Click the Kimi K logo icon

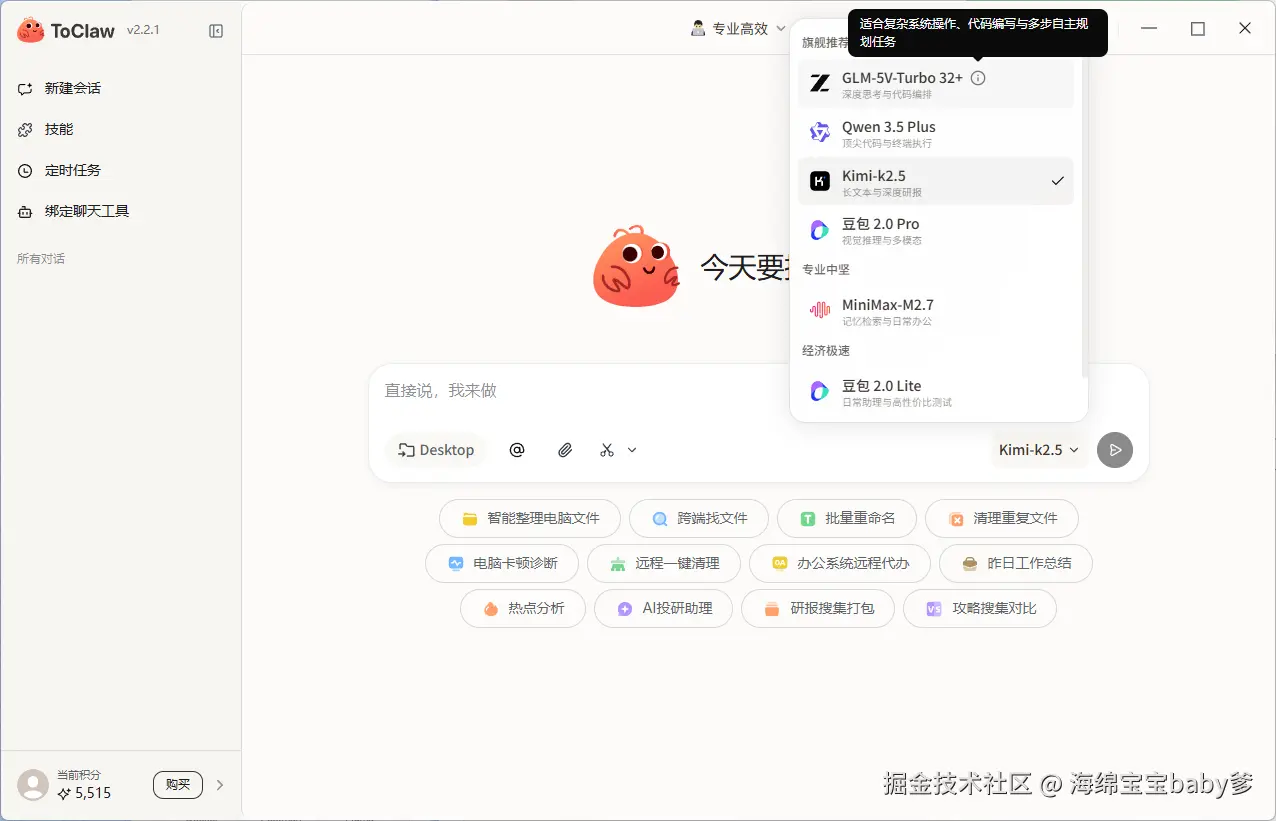tap(820, 181)
